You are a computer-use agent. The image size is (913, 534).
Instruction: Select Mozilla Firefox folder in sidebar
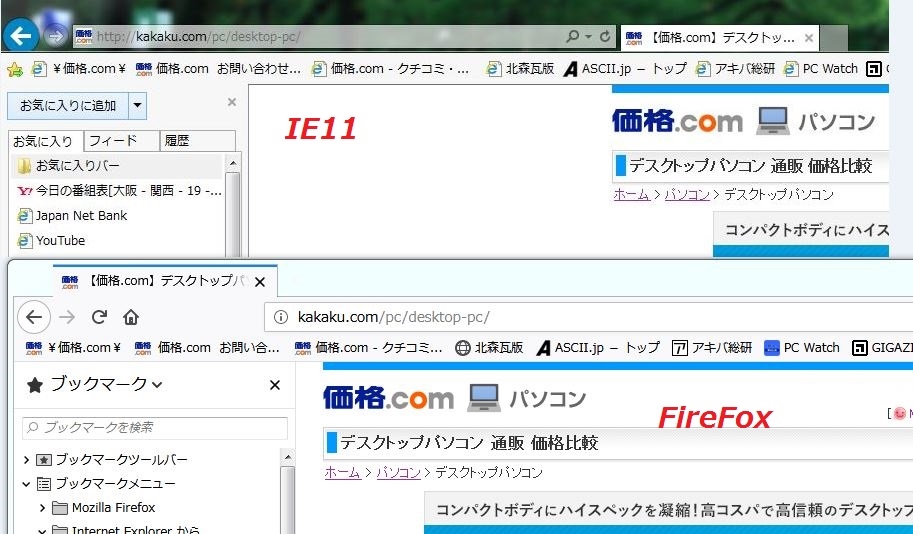pos(104,508)
